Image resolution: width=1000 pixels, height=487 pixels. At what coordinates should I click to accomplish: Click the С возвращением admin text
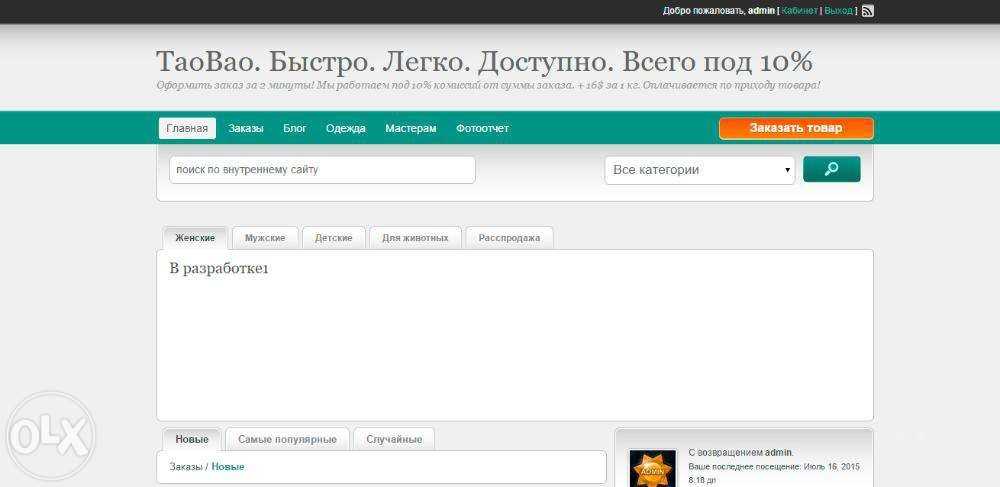tap(741, 453)
